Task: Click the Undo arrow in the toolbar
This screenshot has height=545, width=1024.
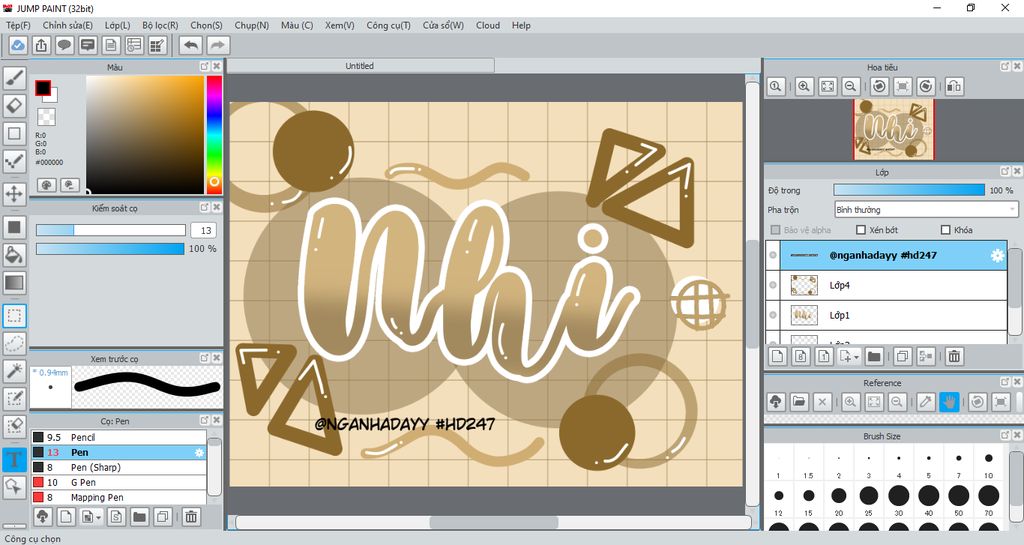Action: [x=191, y=45]
